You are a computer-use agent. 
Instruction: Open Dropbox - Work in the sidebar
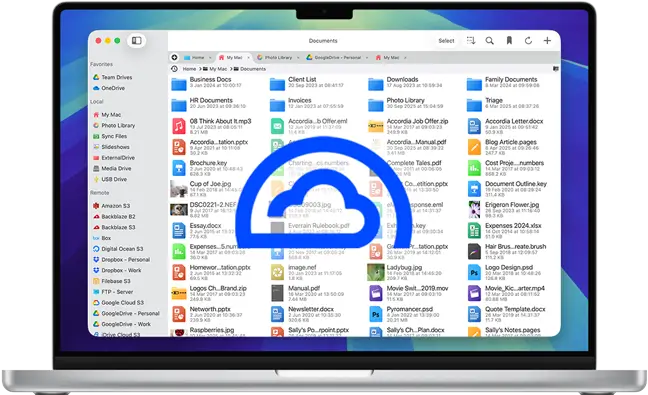click(x=117, y=270)
